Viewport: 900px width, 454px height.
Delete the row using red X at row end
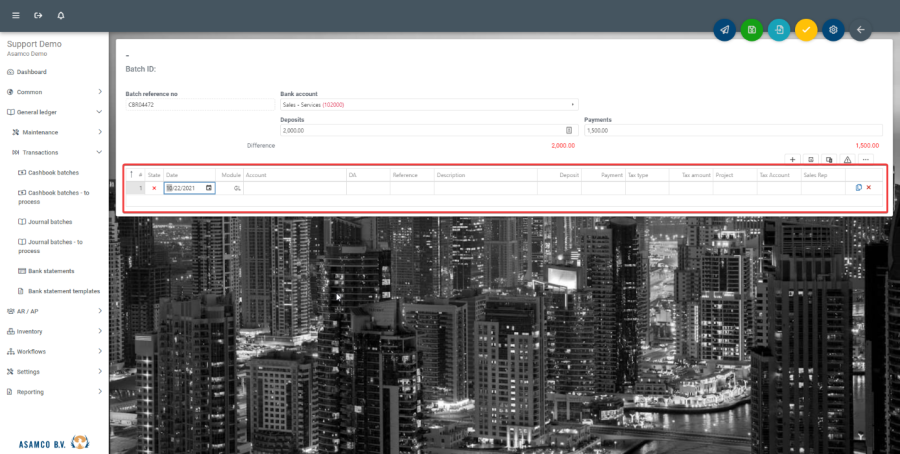tap(868, 188)
